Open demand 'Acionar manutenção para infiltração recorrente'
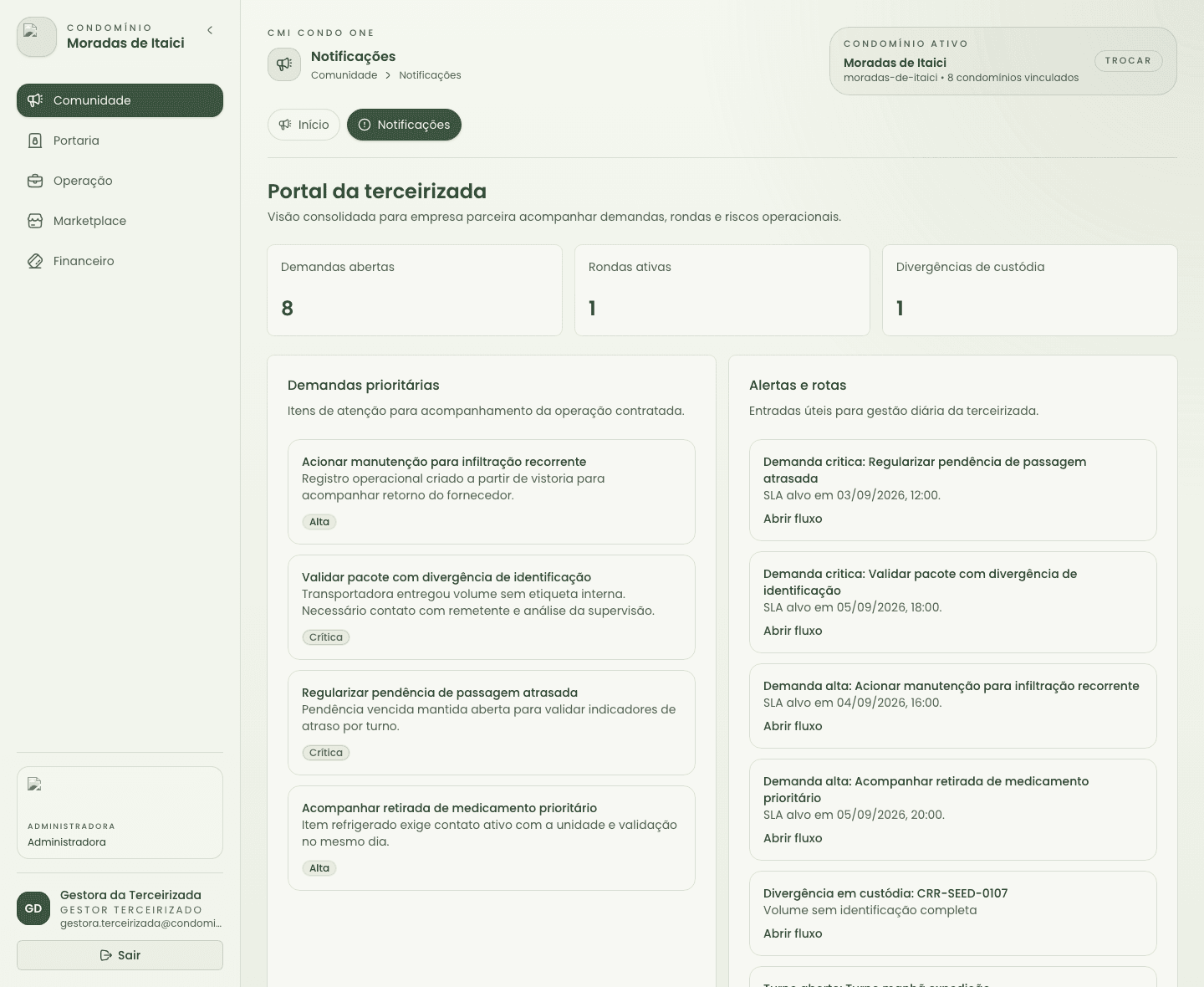 [492, 492]
